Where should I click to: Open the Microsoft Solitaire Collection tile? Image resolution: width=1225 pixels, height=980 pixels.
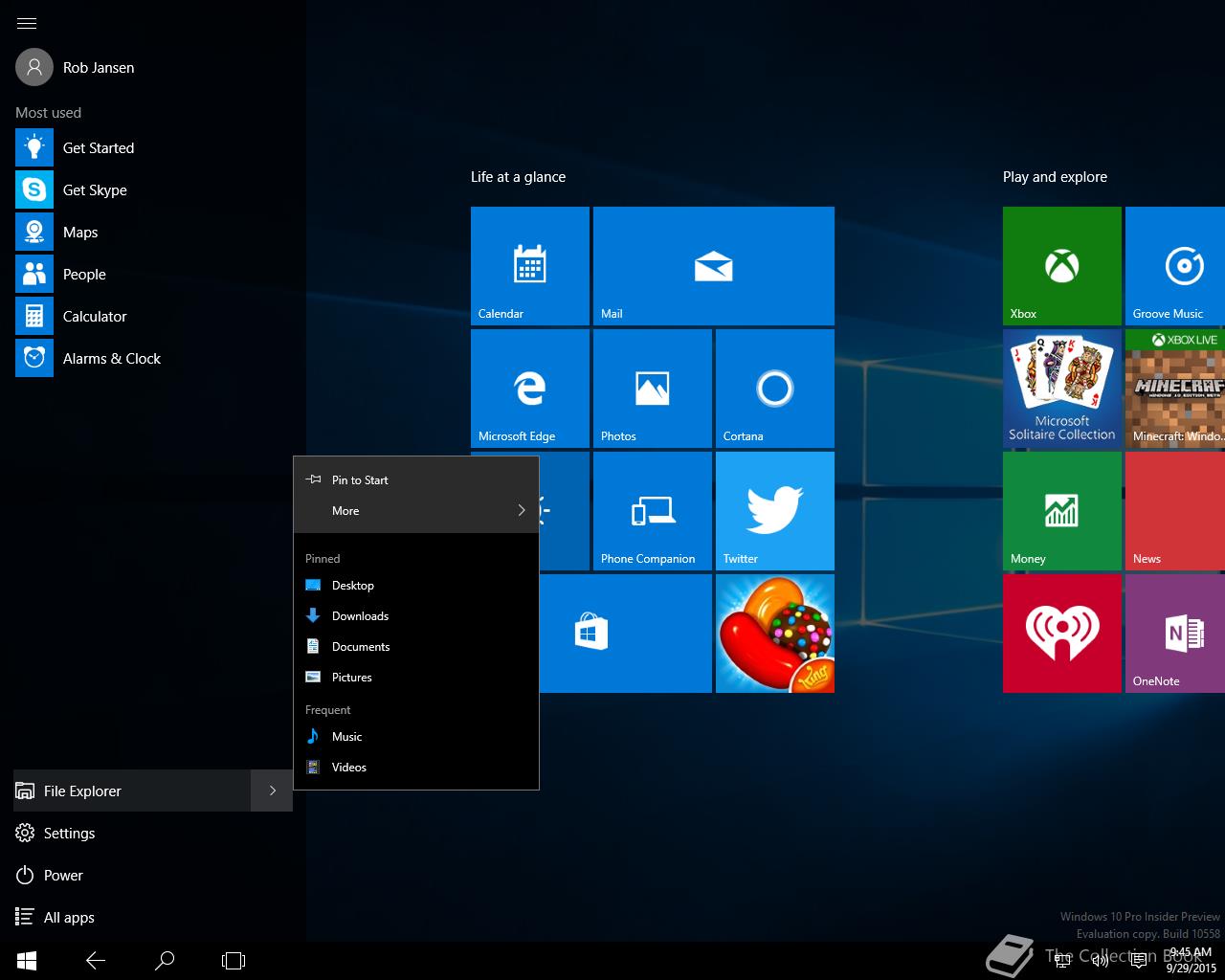coord(1062,389)
